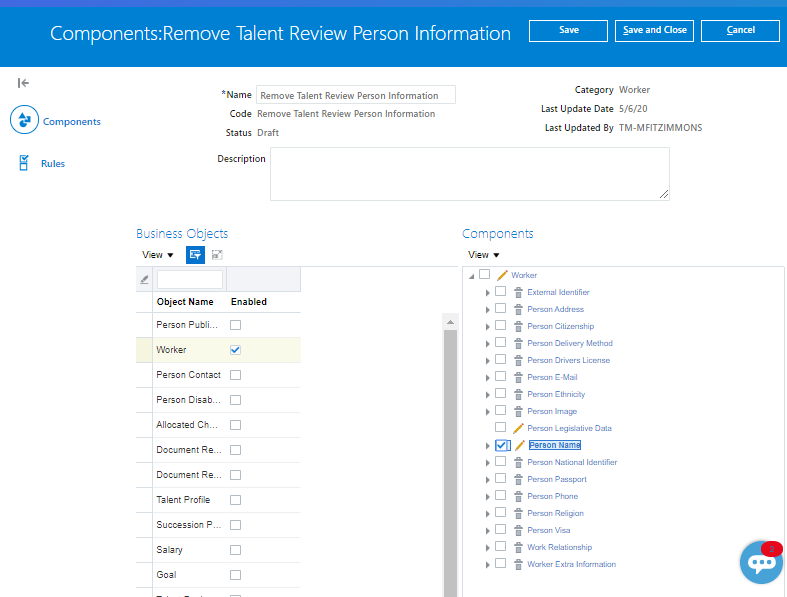
Task: Click trash icon for External Identifier
Action: coord(518,292)
